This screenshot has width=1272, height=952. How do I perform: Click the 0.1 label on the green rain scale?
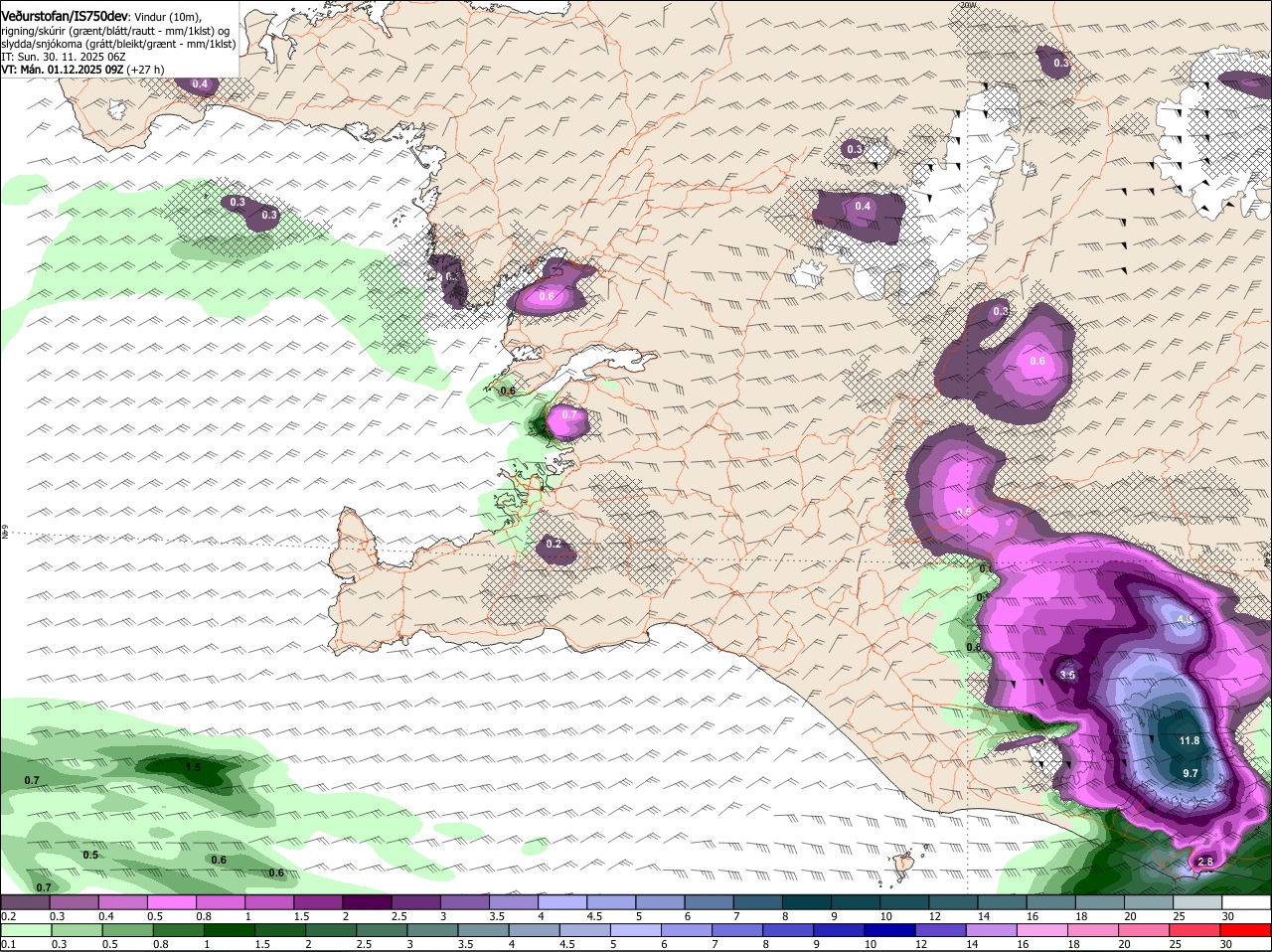click(8, 943)
